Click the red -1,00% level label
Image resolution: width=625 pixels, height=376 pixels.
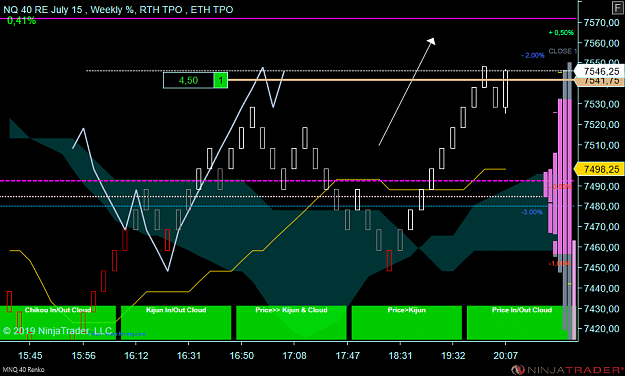(560, 264)
